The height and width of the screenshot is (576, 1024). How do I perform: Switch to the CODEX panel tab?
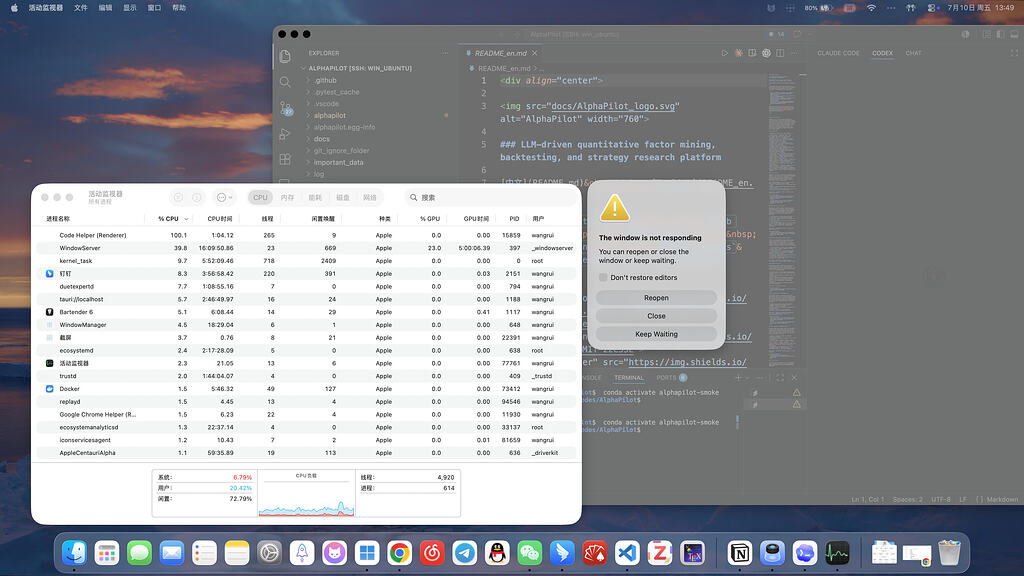[x=882, y=53]
